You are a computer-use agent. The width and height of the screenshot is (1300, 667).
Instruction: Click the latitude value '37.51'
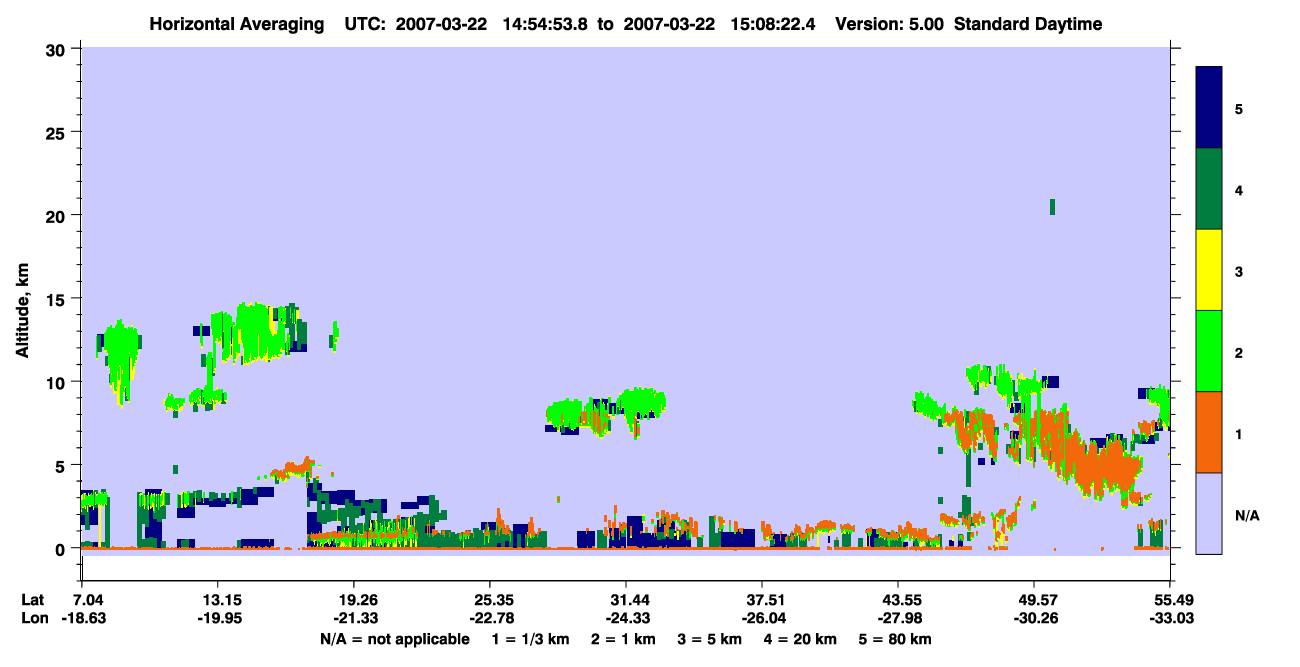(762, 600)
